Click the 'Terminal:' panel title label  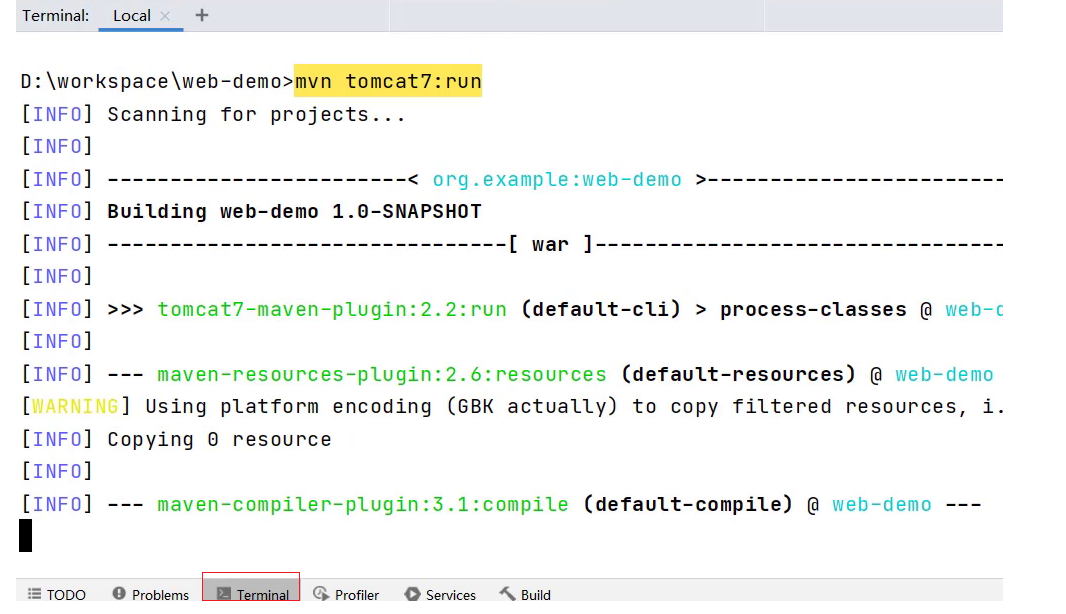coord(56,16)
